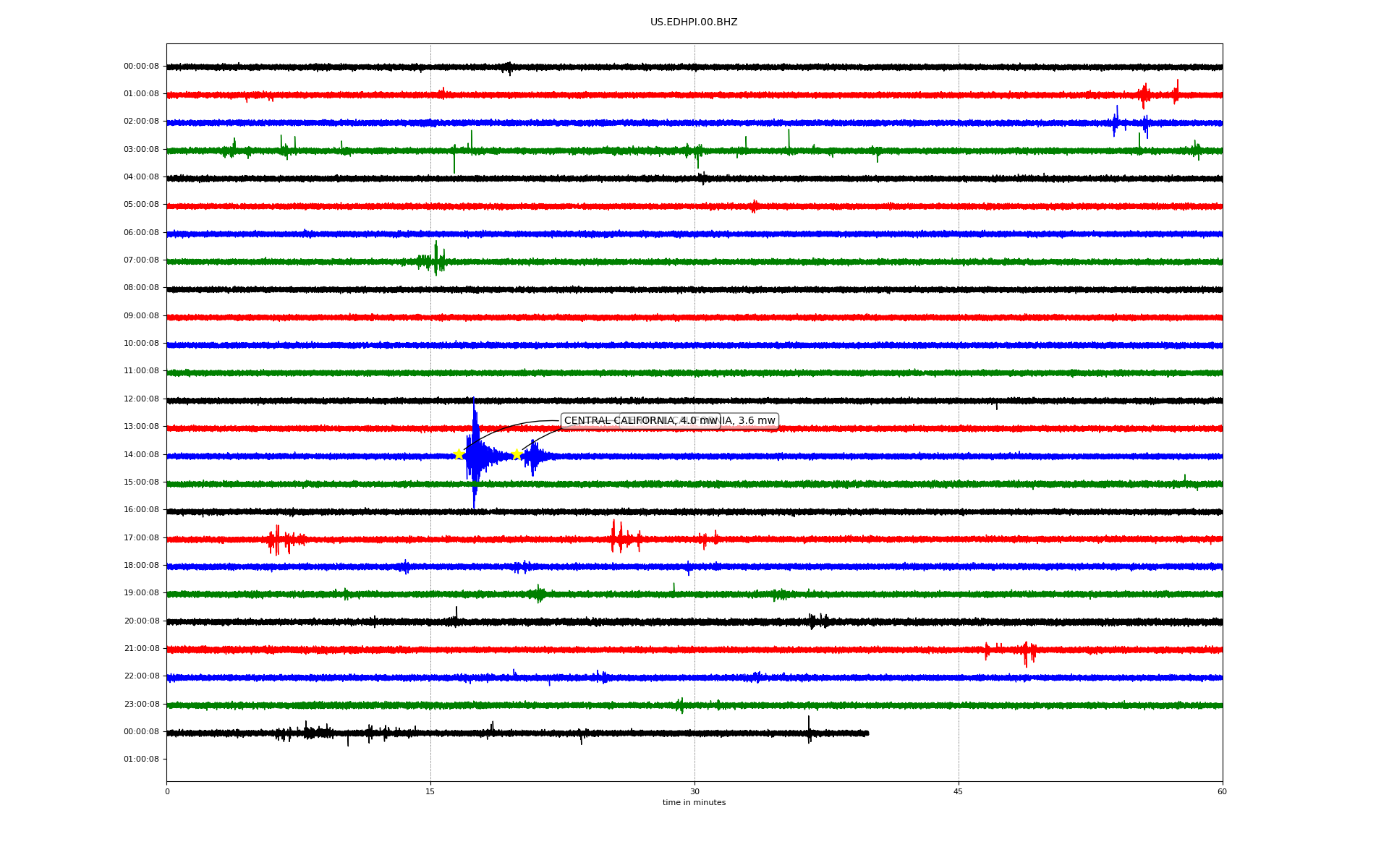
Task: Click the 30 tick label on x-axis
Action: 694,791
